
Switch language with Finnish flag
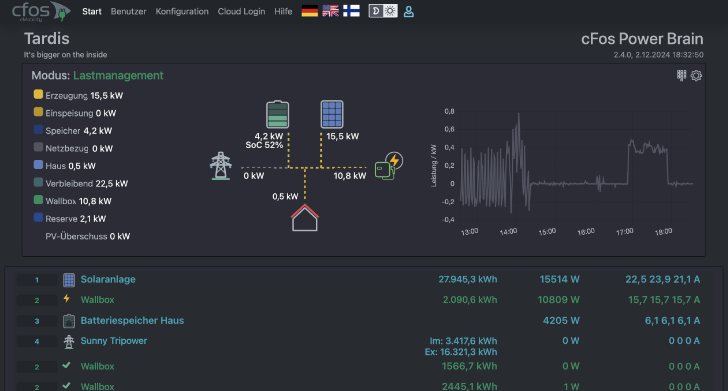click(351, 11)
